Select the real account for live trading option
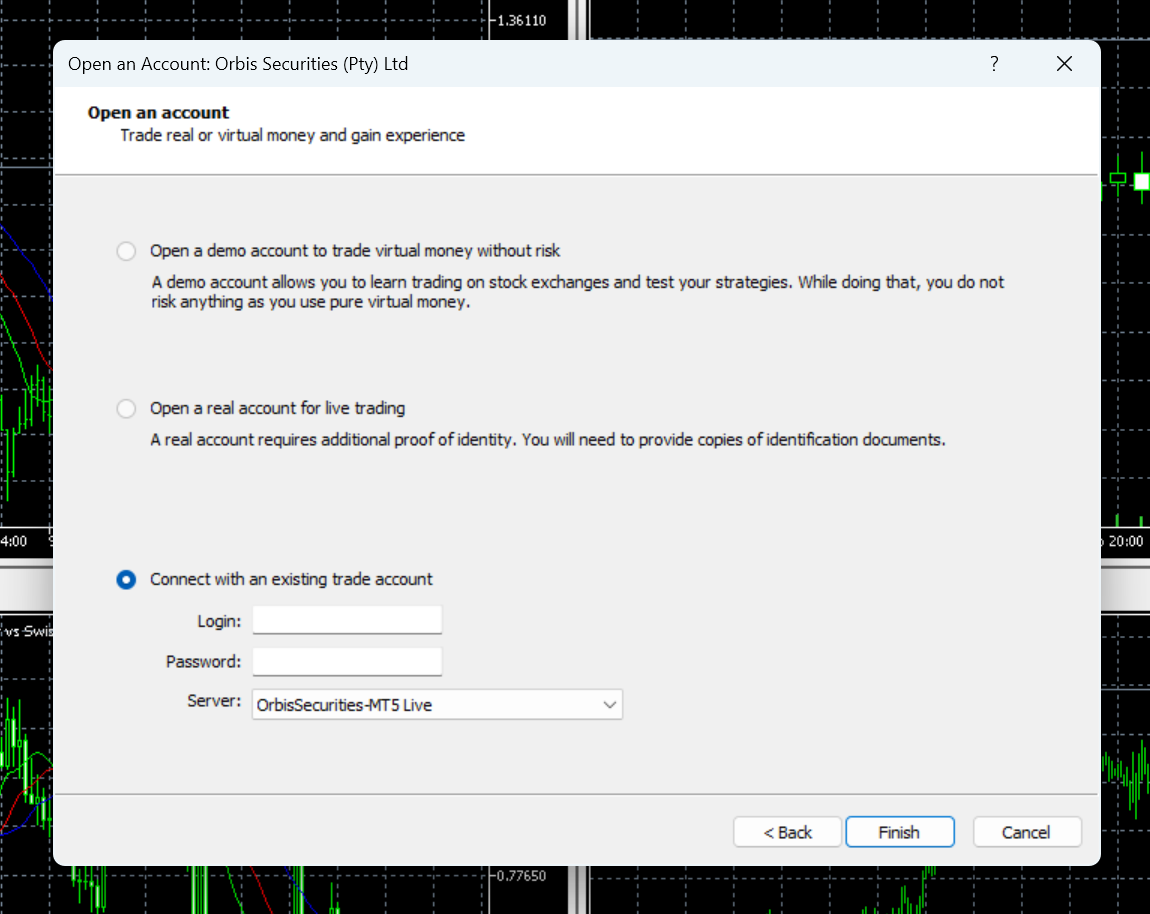Viewport: 1150px width, 914px height. coord(126,409)
